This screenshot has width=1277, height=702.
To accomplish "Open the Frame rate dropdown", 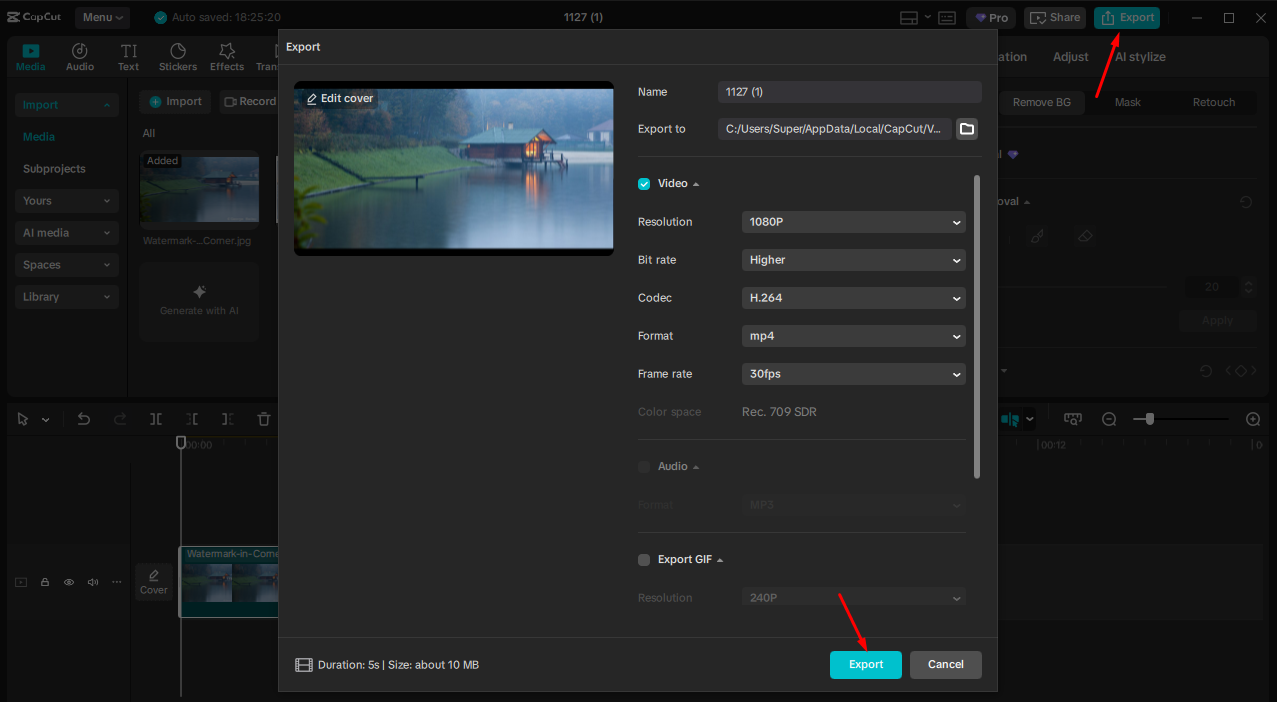I will click(853, 373).
